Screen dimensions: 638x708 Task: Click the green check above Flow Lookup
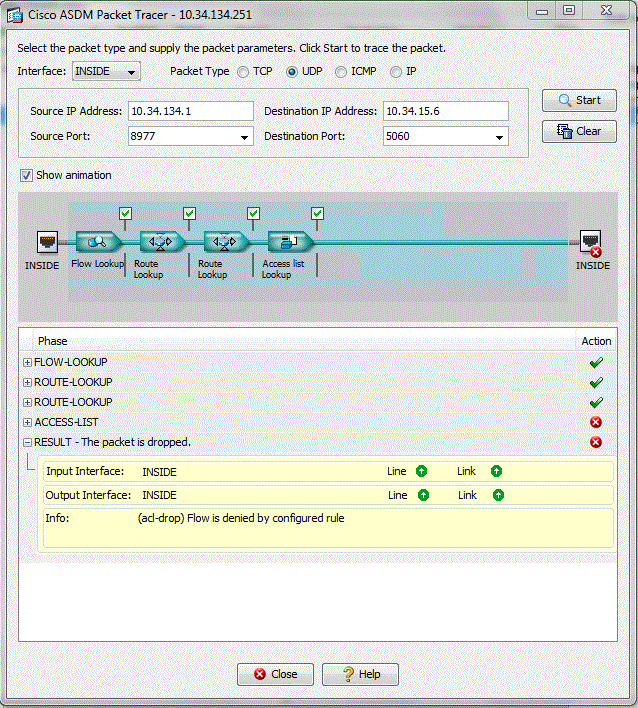(x=126, y=213)
